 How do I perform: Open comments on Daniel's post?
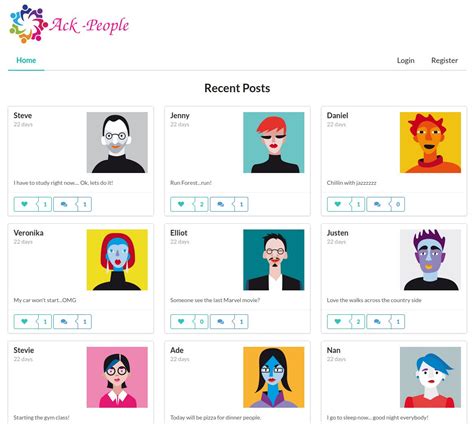[x=378, y=204]
